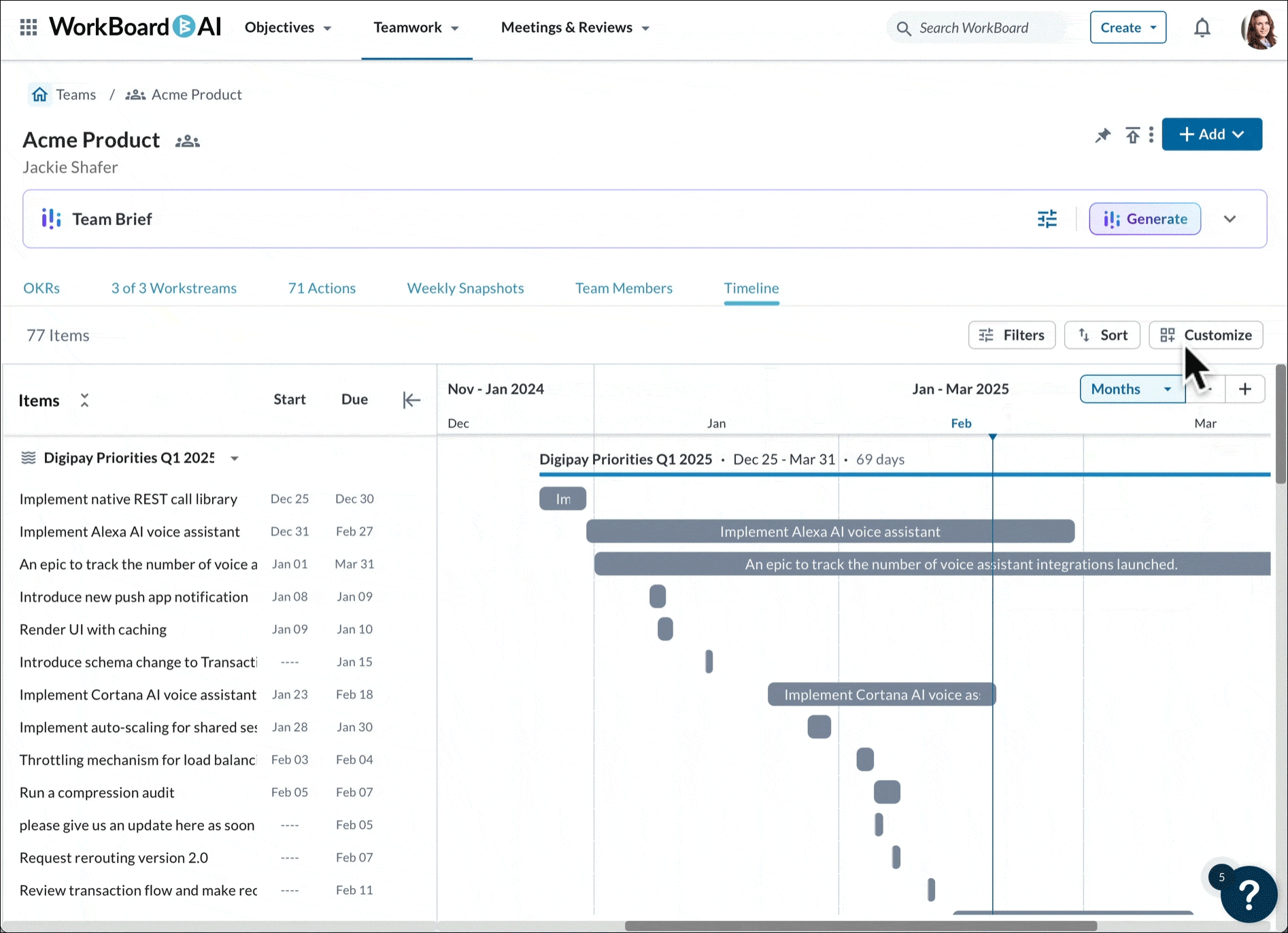Click the search magnifier icon
This screenshot has height=933, width=1288.
tap(904, 28)
